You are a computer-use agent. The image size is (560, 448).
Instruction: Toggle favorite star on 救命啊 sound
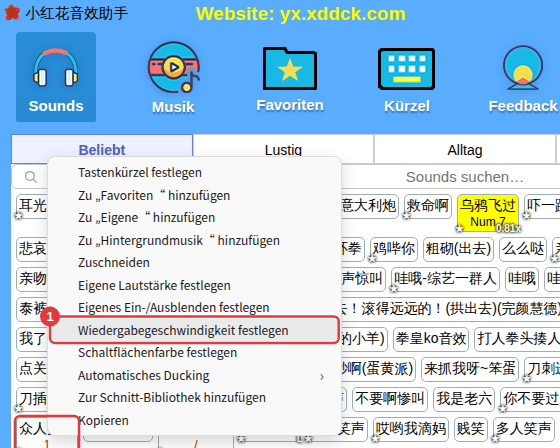point(407,216)
